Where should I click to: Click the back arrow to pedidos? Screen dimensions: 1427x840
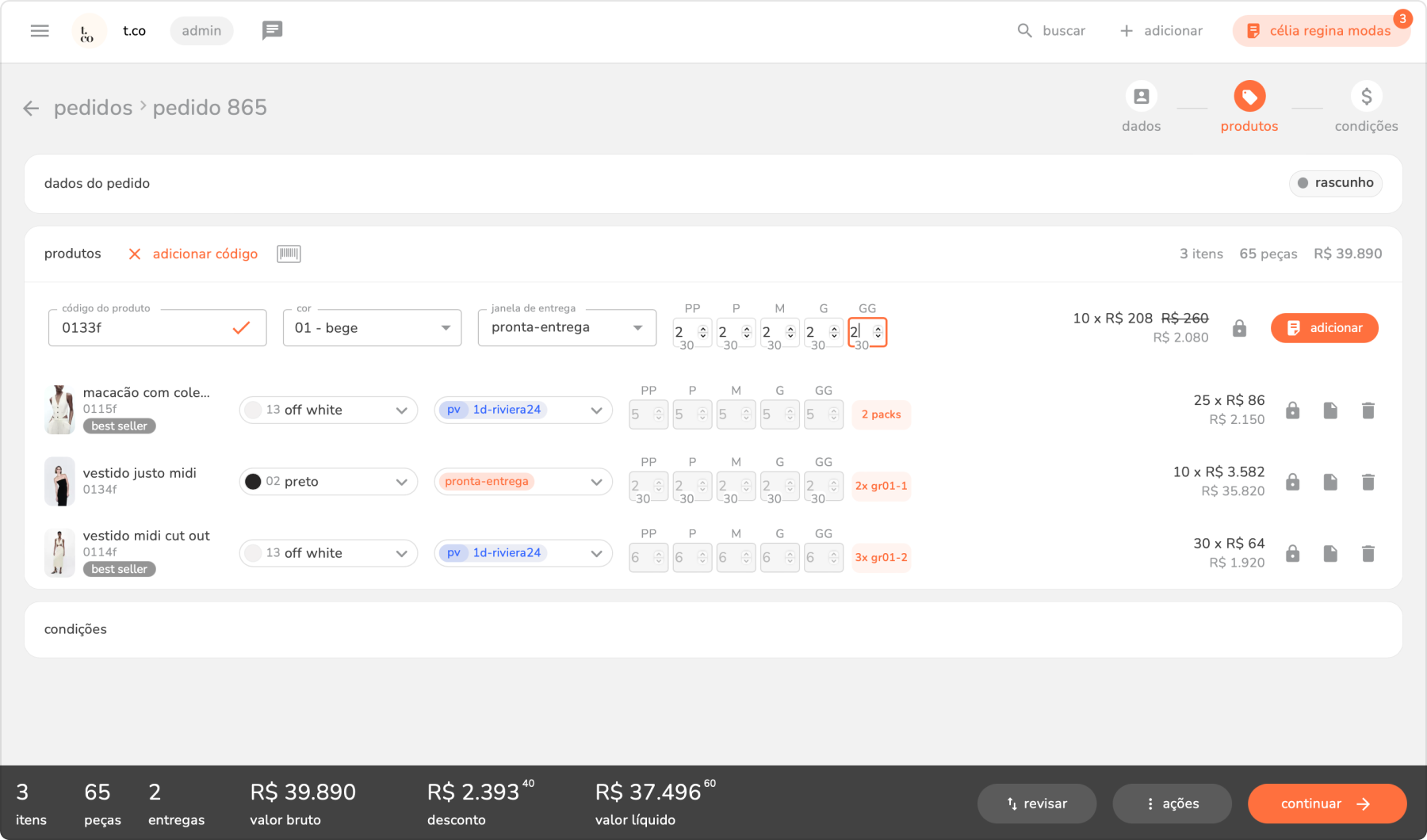pyautogui.click(x=31, y=109)
